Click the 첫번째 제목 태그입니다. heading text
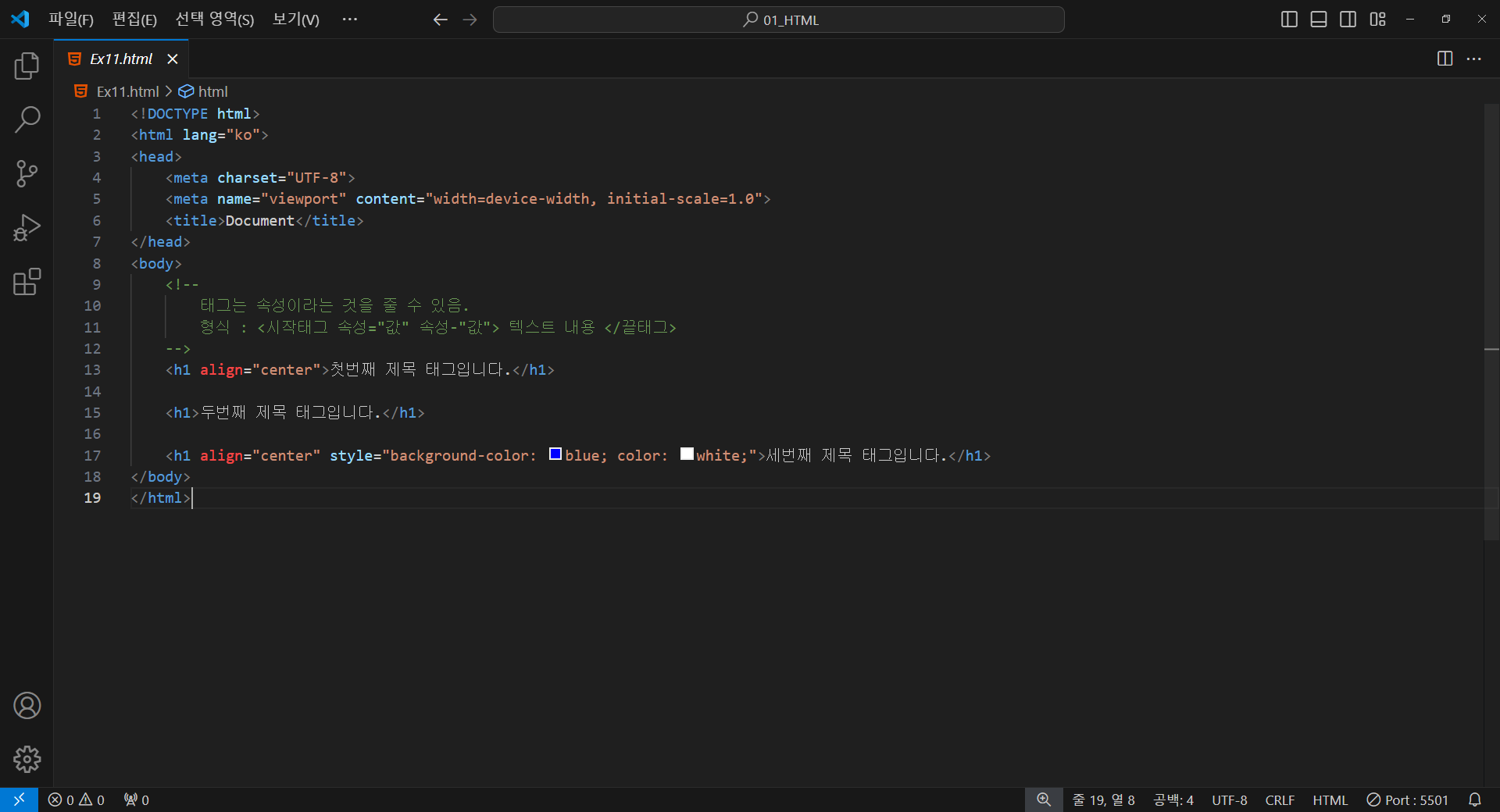Viewport: 1500px width, 812px height. (x=420, y=369)
